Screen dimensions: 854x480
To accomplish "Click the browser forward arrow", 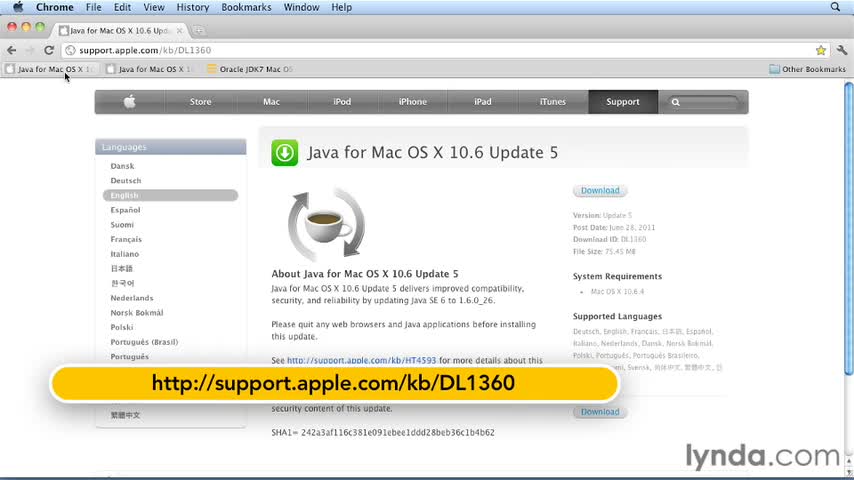I will (x=30, y=50).
